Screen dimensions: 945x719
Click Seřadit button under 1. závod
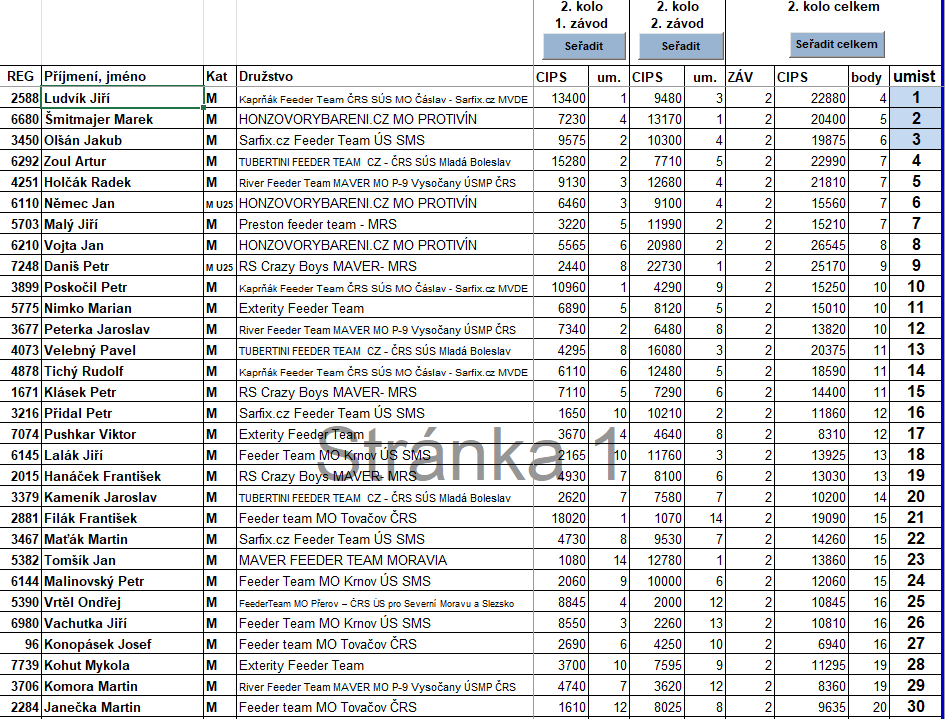pos(583,46)
